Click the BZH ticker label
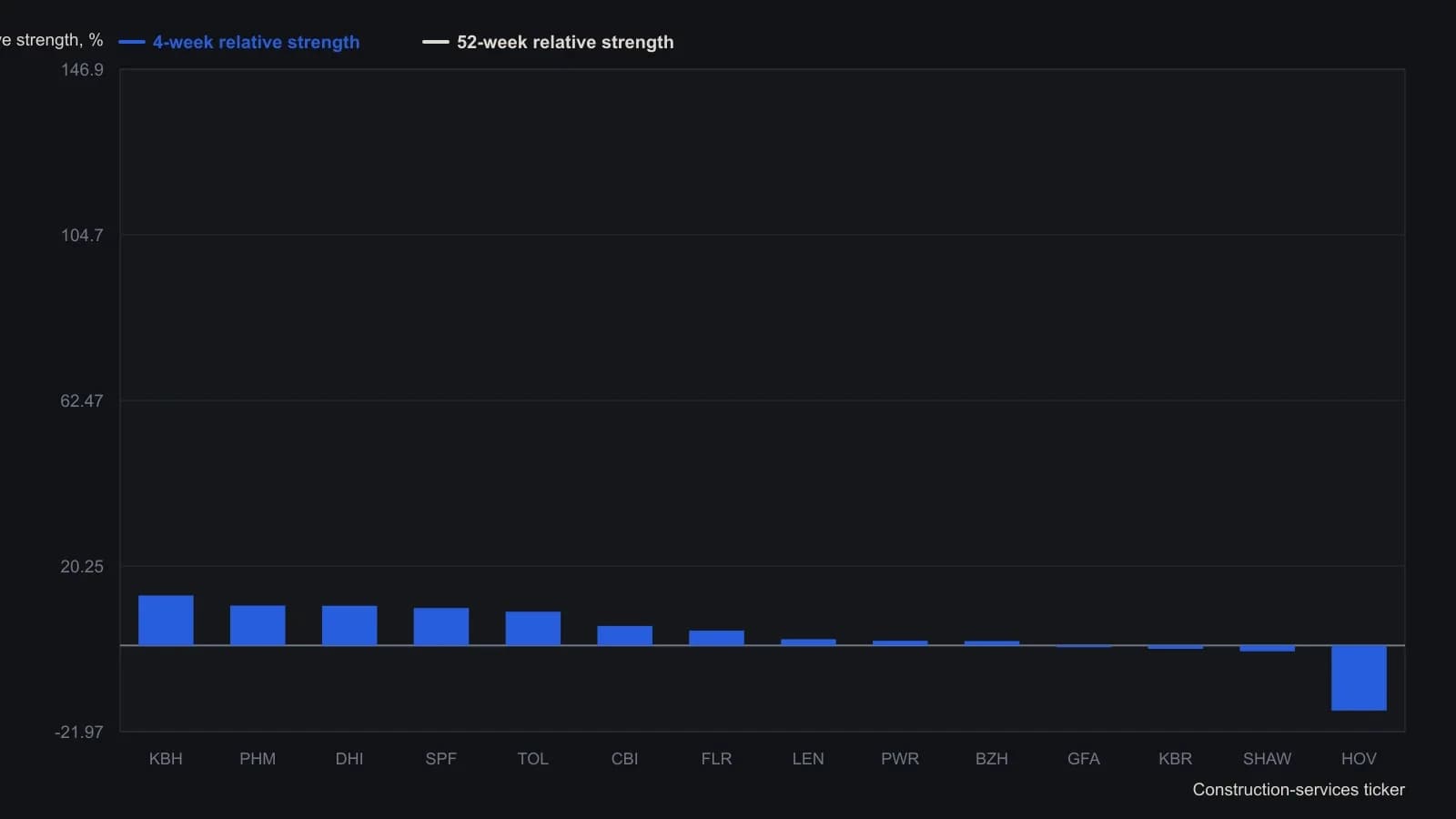The width and height of the screenshot is (1456, 819). 992,759
